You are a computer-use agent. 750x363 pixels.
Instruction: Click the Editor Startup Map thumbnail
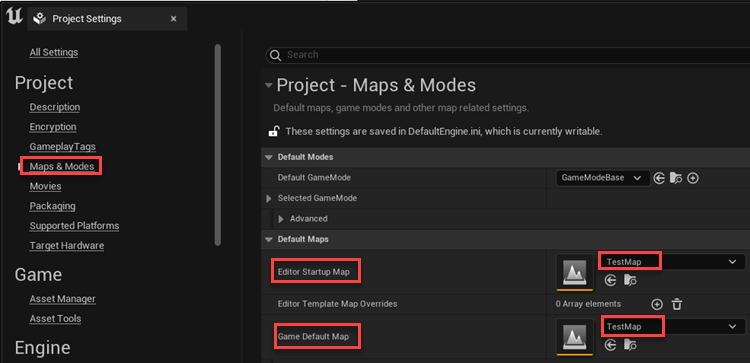(575, 272)
